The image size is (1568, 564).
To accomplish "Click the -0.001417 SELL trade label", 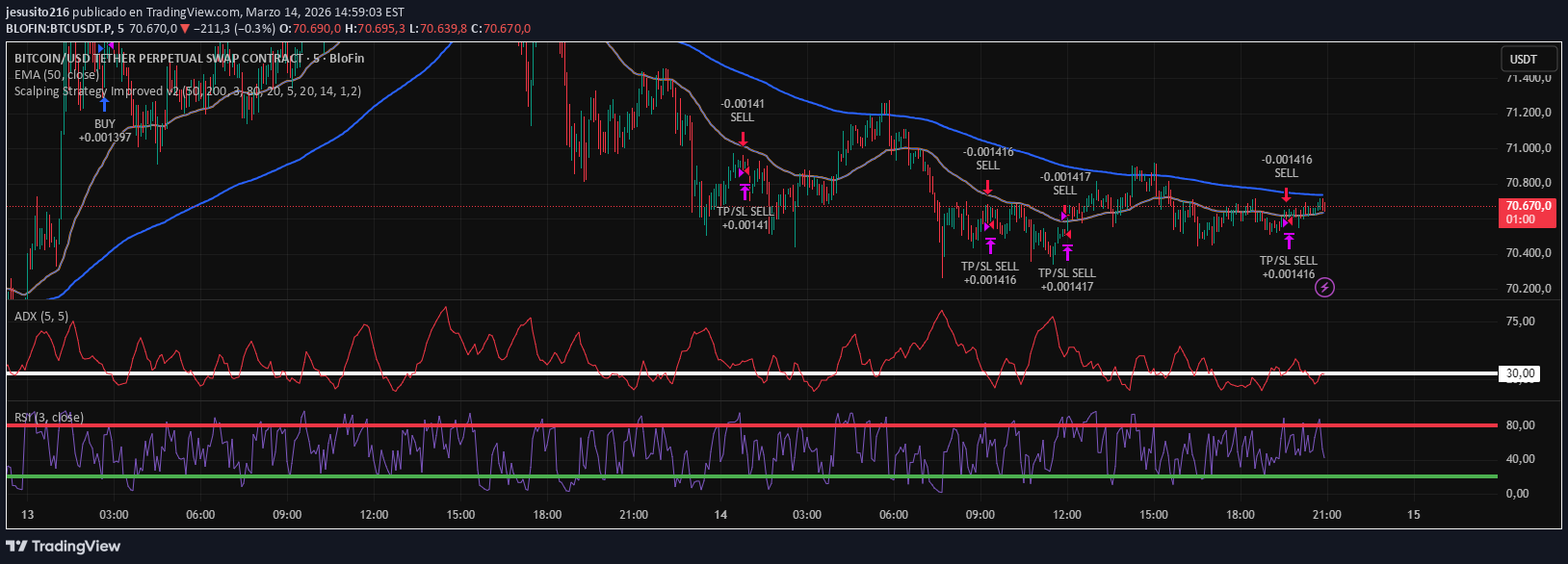I will coord(1065,184).
